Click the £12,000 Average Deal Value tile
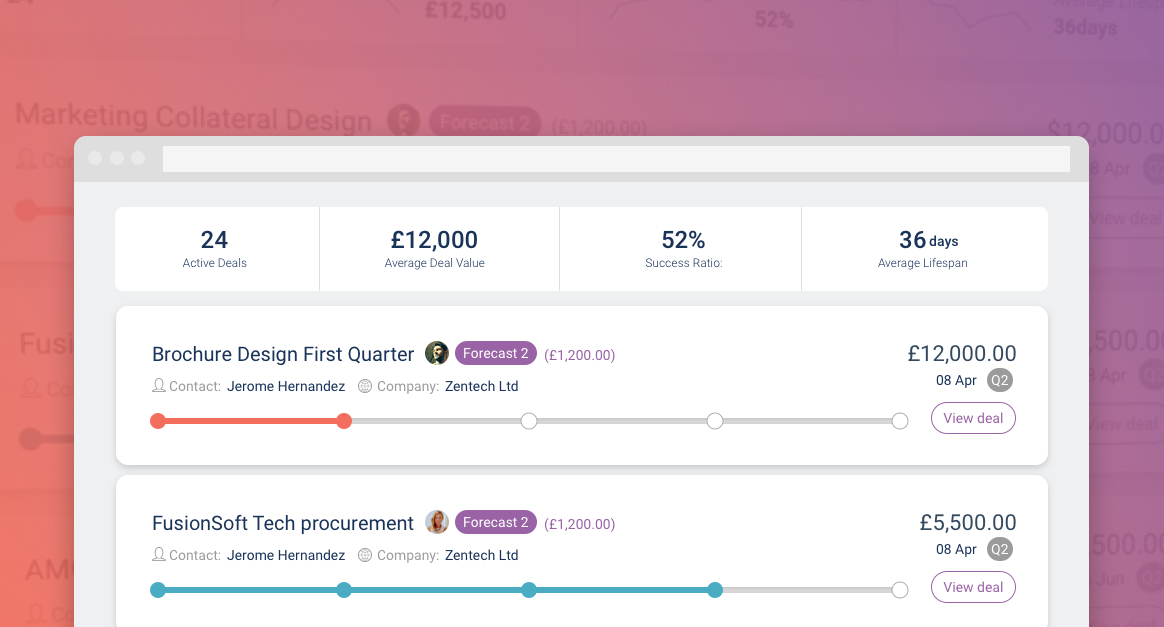Viewport: 1164px width, 627px height. coord(439,249)
